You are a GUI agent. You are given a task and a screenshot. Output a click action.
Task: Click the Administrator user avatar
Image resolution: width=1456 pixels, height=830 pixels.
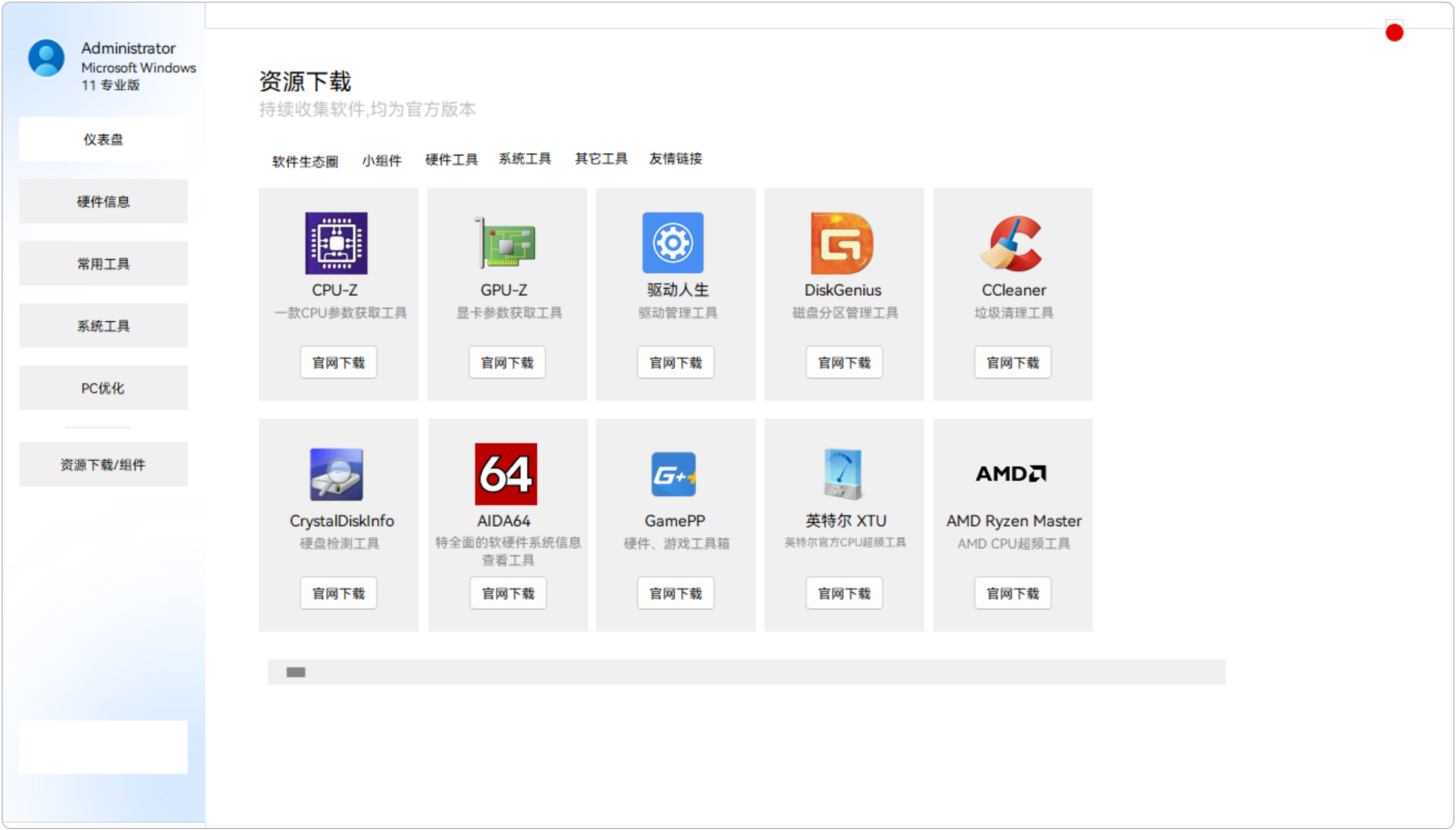coord(46,58)
